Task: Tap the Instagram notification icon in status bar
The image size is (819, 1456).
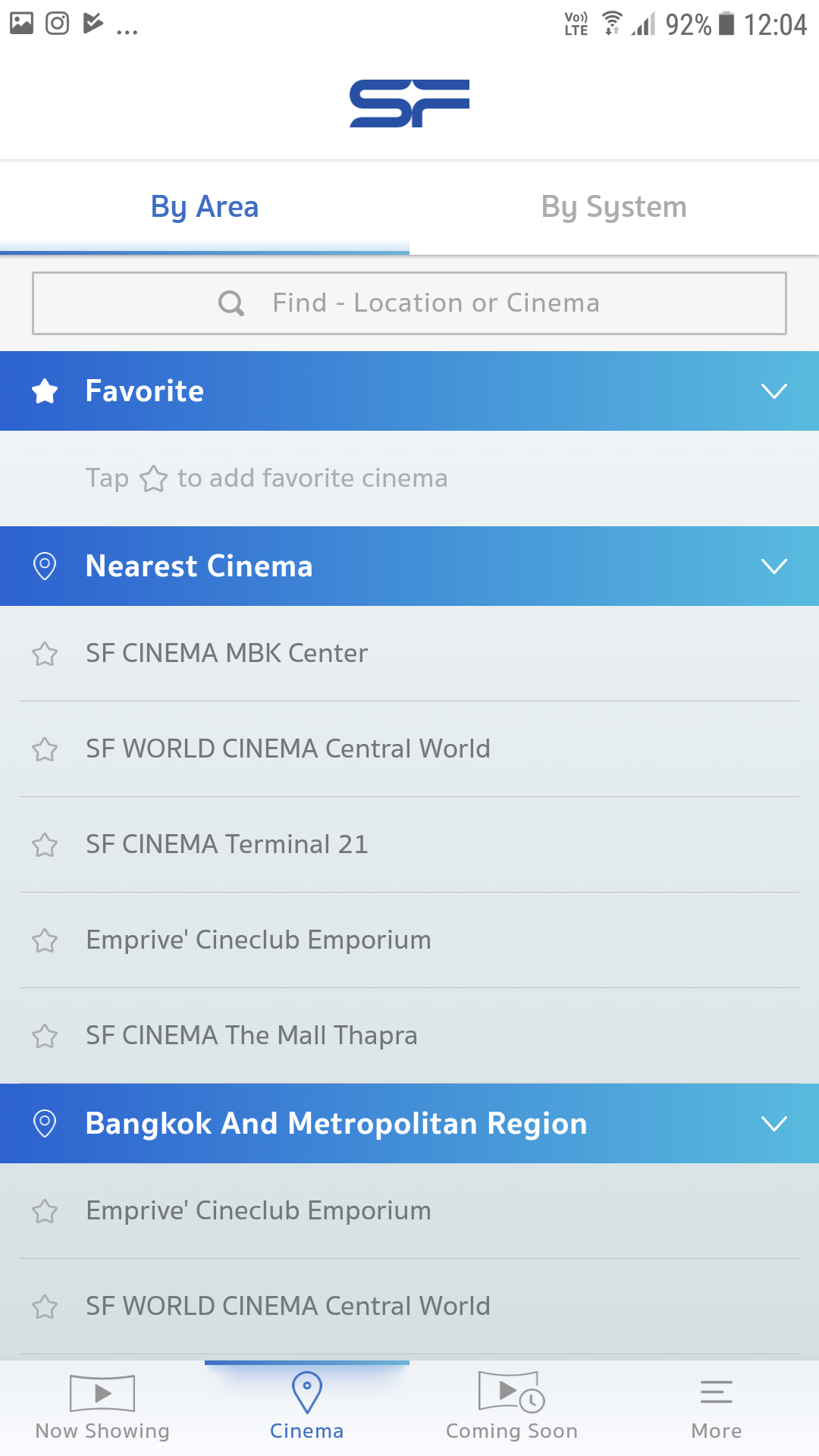Action: pos(58,24)
